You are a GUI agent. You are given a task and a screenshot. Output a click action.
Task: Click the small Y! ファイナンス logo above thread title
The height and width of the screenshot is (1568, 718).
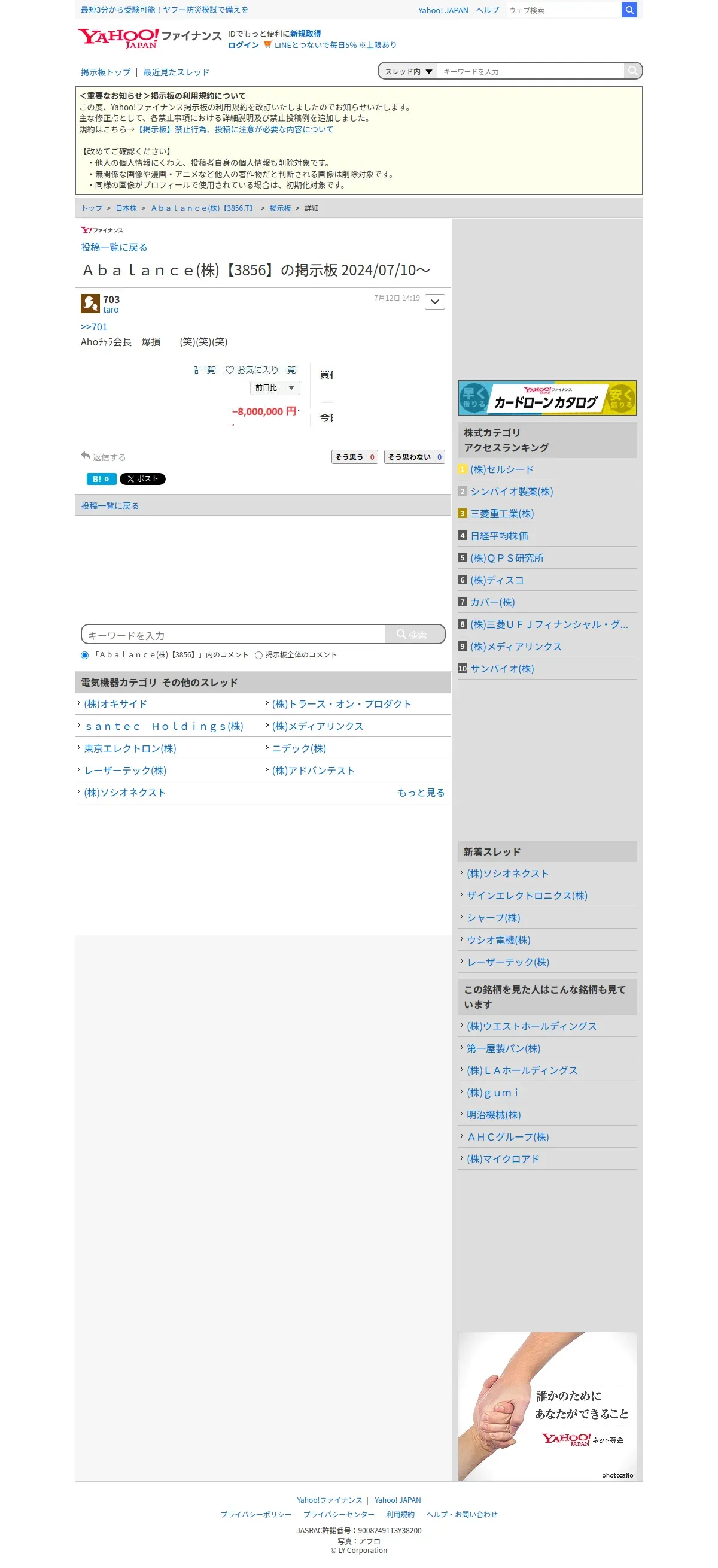point(102,230)
